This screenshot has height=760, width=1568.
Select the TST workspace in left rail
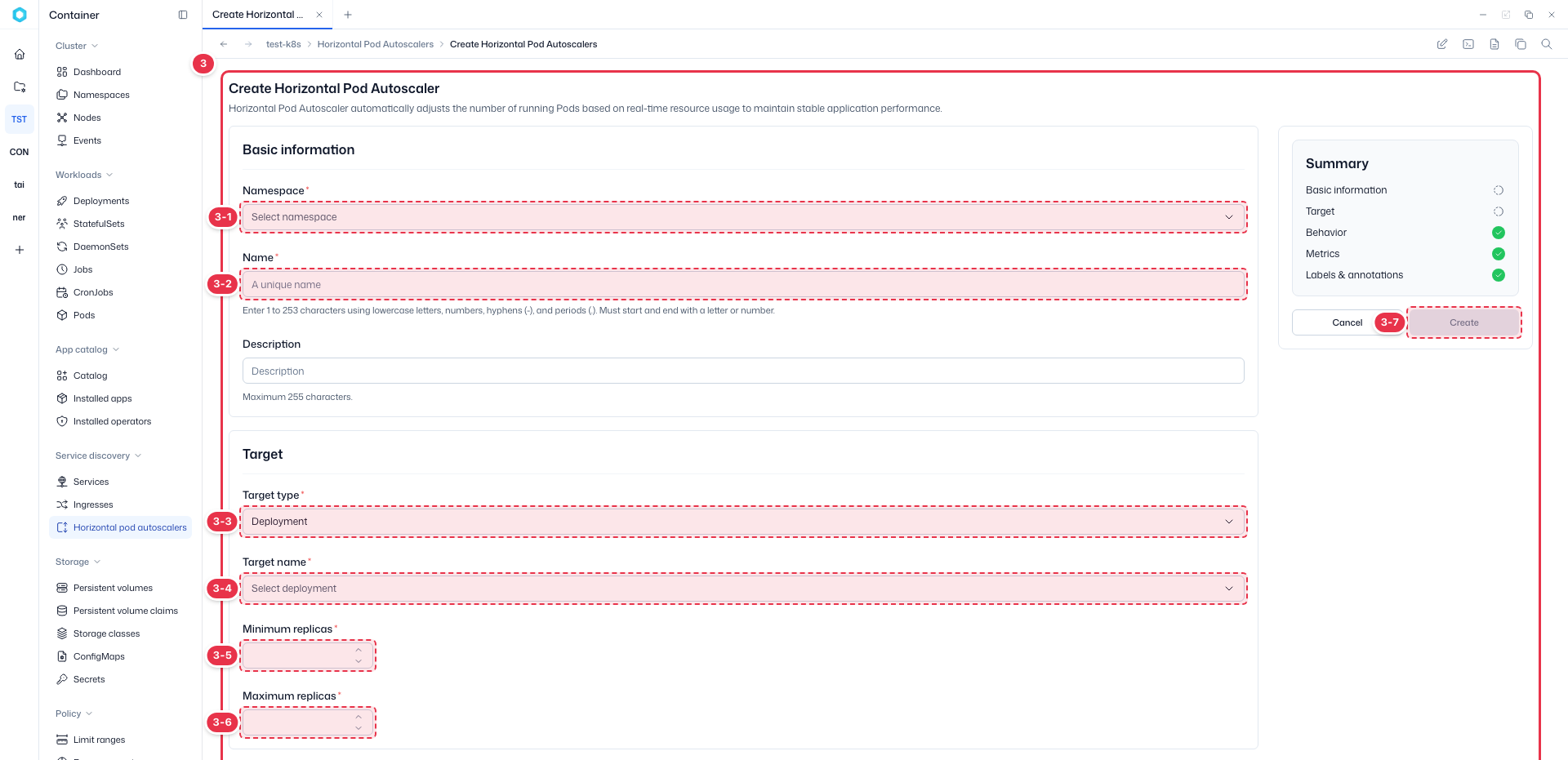(x=20, y=119)
